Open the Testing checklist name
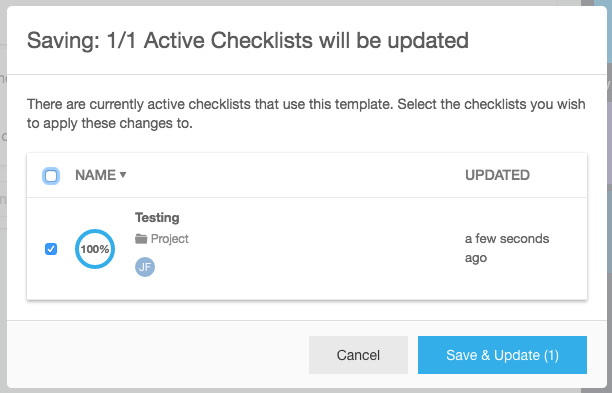The image size is (612, 393). click(x=157, y=217)
